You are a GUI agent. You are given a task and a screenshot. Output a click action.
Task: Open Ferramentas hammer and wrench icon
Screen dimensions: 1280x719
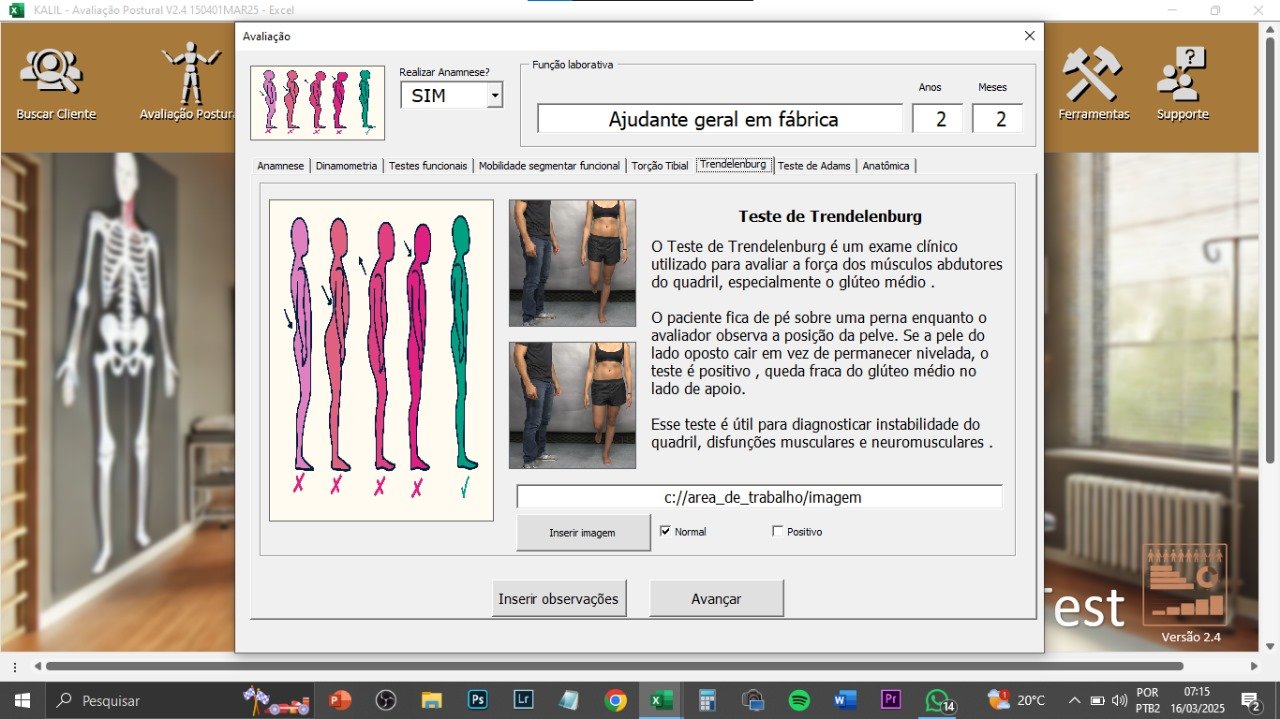click(x=1093, y=74)
